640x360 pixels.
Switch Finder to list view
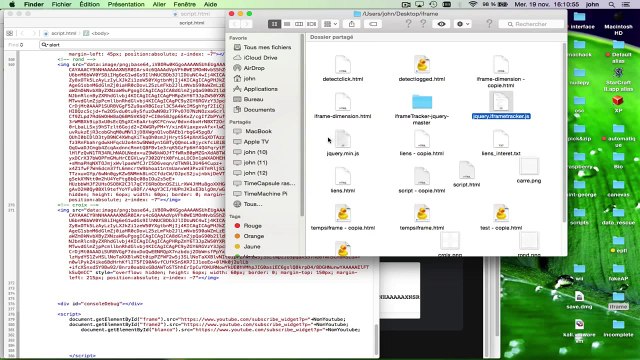tap(287, 24)
